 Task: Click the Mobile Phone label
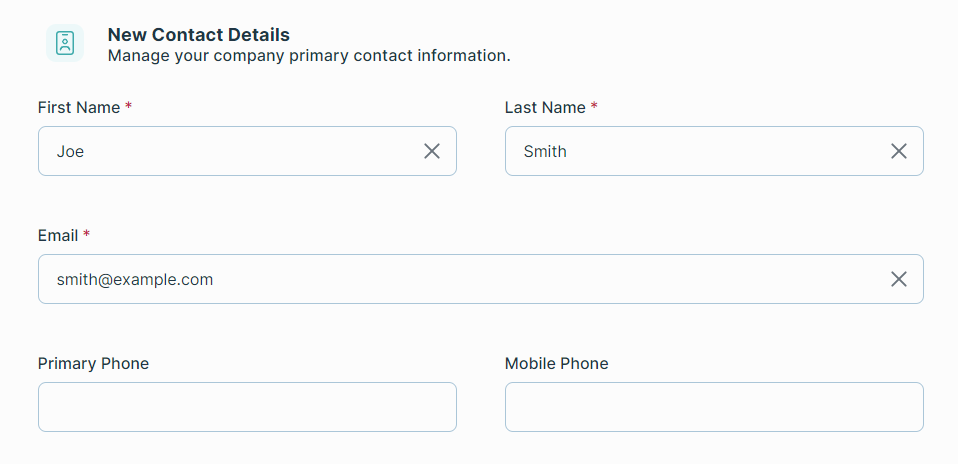[x=556, y=363]
